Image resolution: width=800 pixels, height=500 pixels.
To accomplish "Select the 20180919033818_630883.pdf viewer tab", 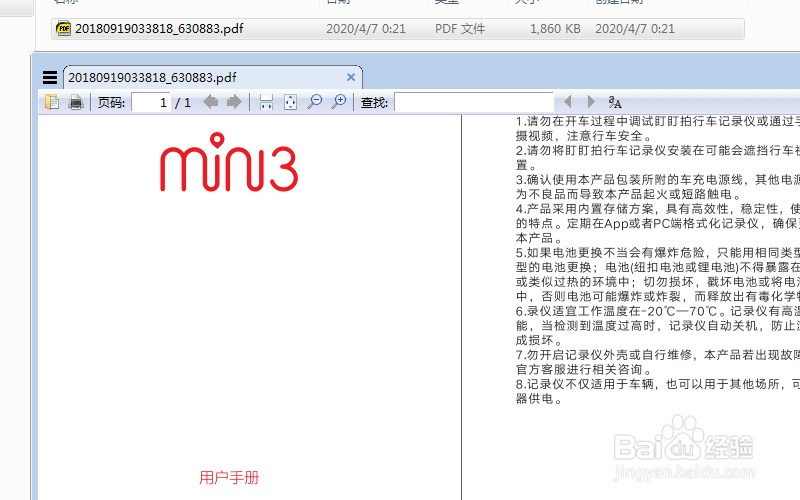I will coord(213,78).
